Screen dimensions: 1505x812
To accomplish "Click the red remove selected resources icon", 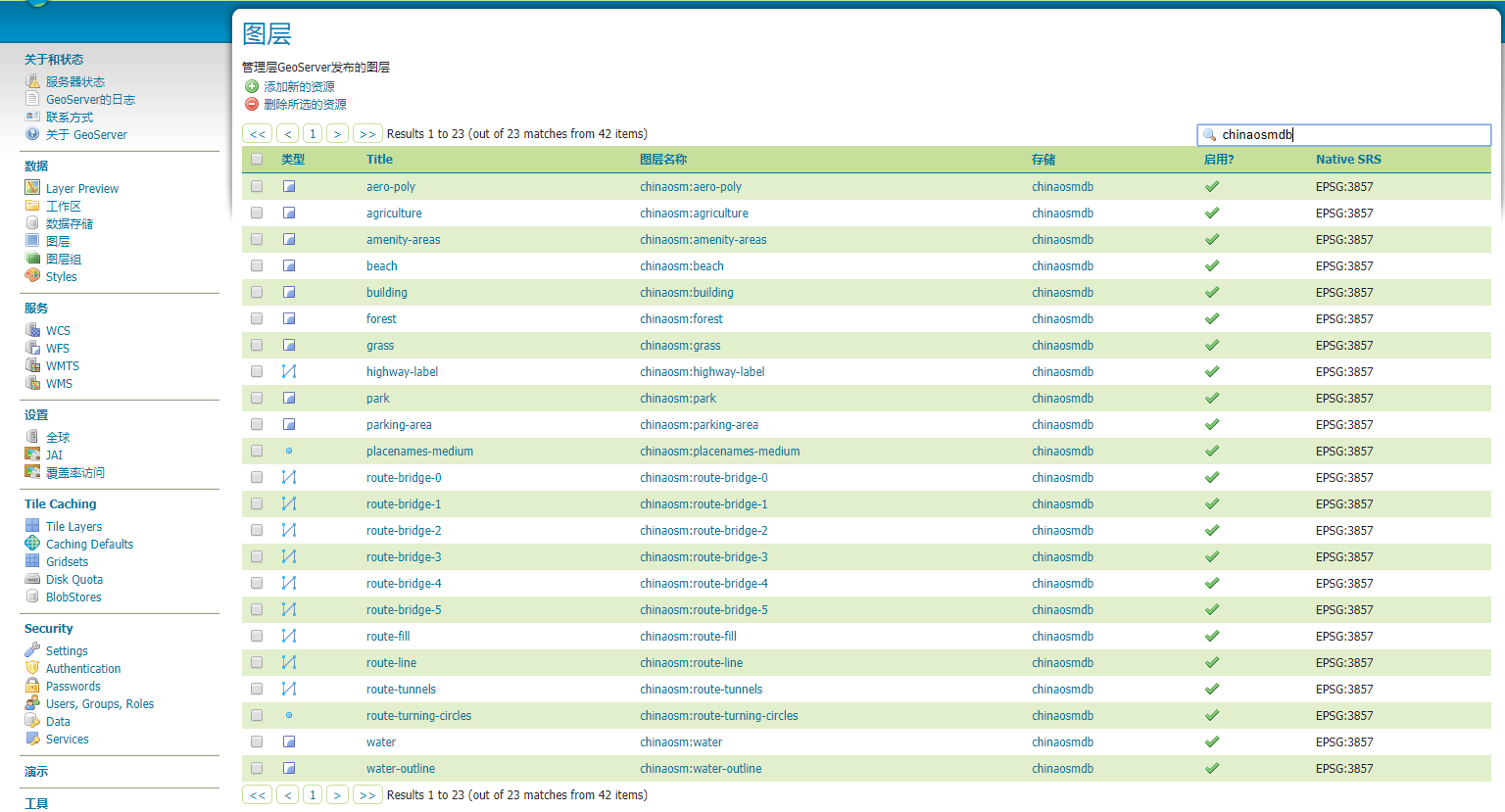I will tap(252, 104).
